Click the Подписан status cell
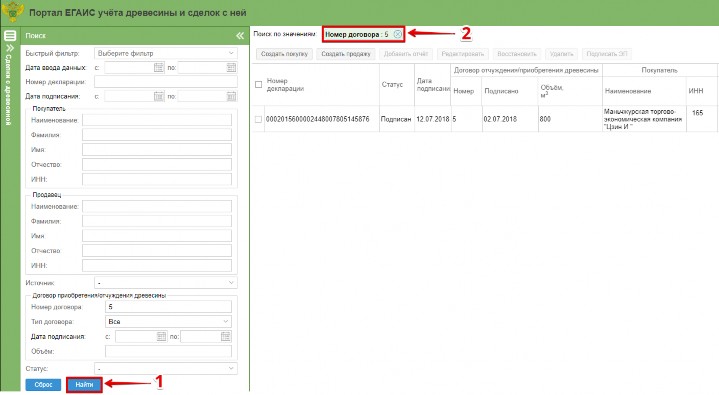The height and width of the screenshot is (395, 719). (396, 119)
